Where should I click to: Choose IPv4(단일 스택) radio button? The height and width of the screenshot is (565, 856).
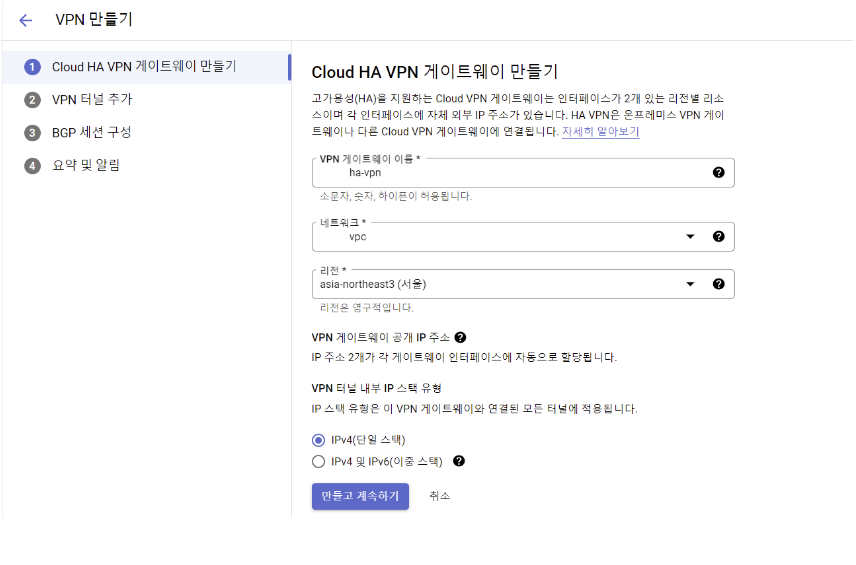point(318,440)
